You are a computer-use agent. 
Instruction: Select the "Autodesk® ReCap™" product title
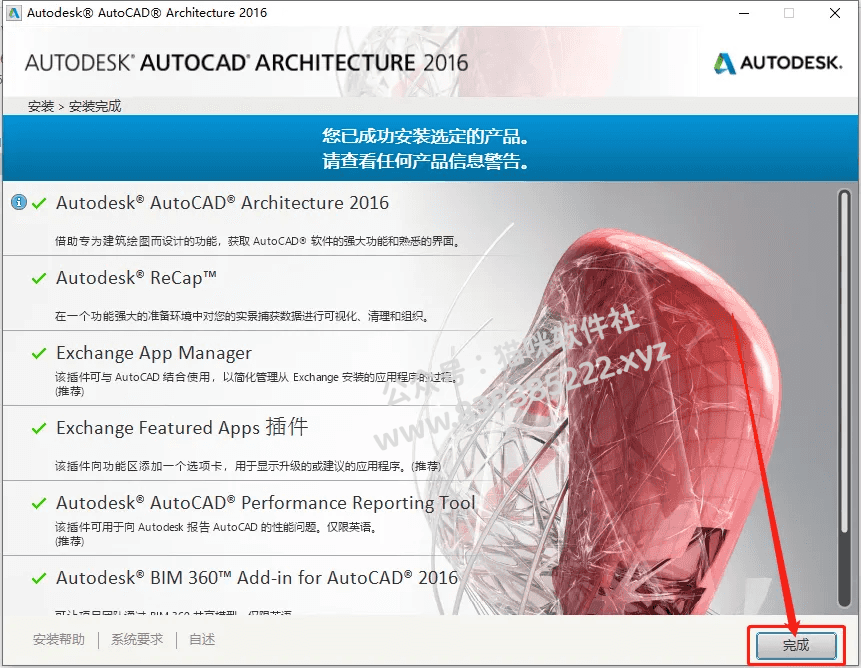click(136, 278)
